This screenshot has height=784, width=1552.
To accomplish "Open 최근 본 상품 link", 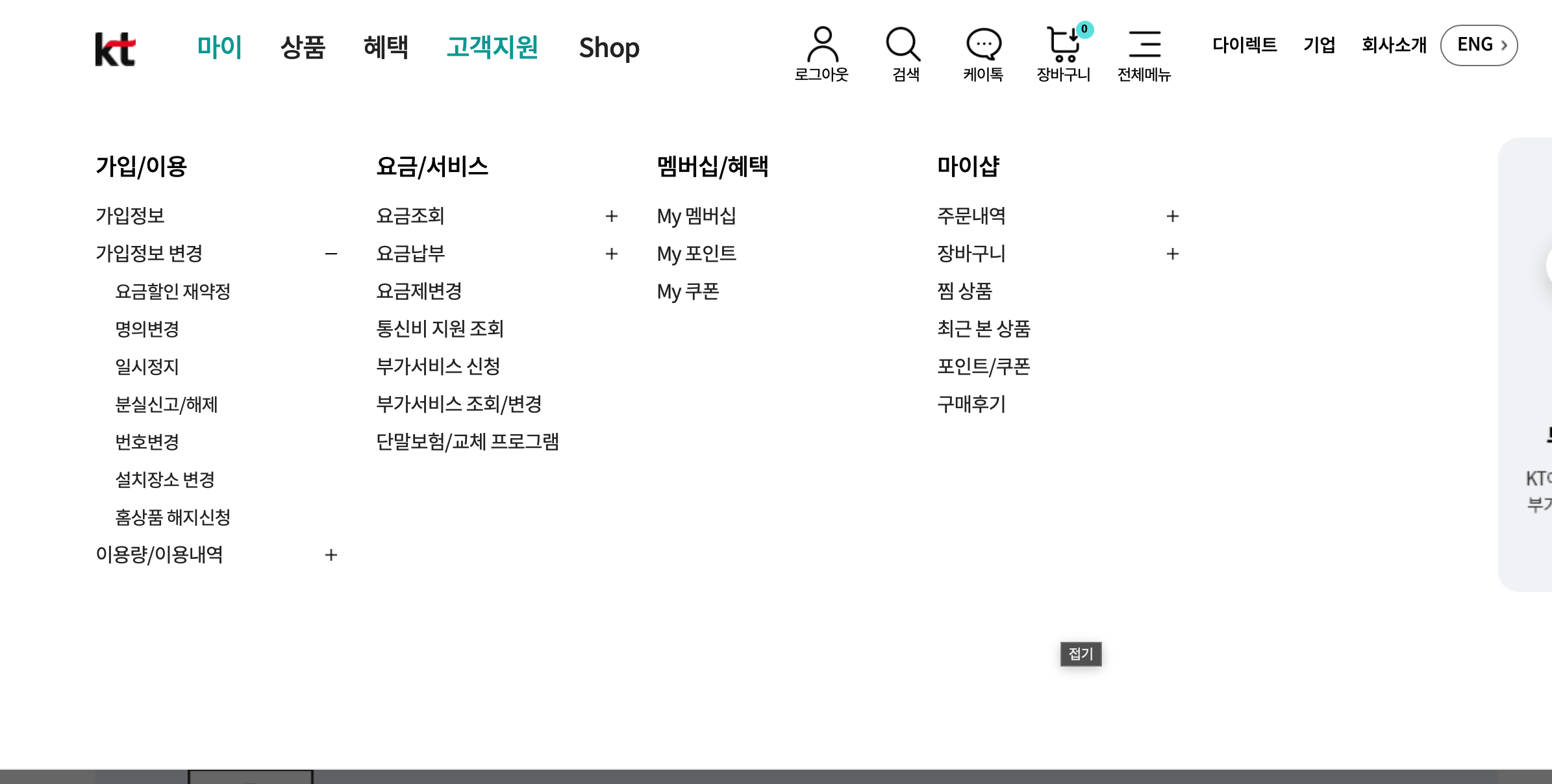I will [x=984, y=328].
